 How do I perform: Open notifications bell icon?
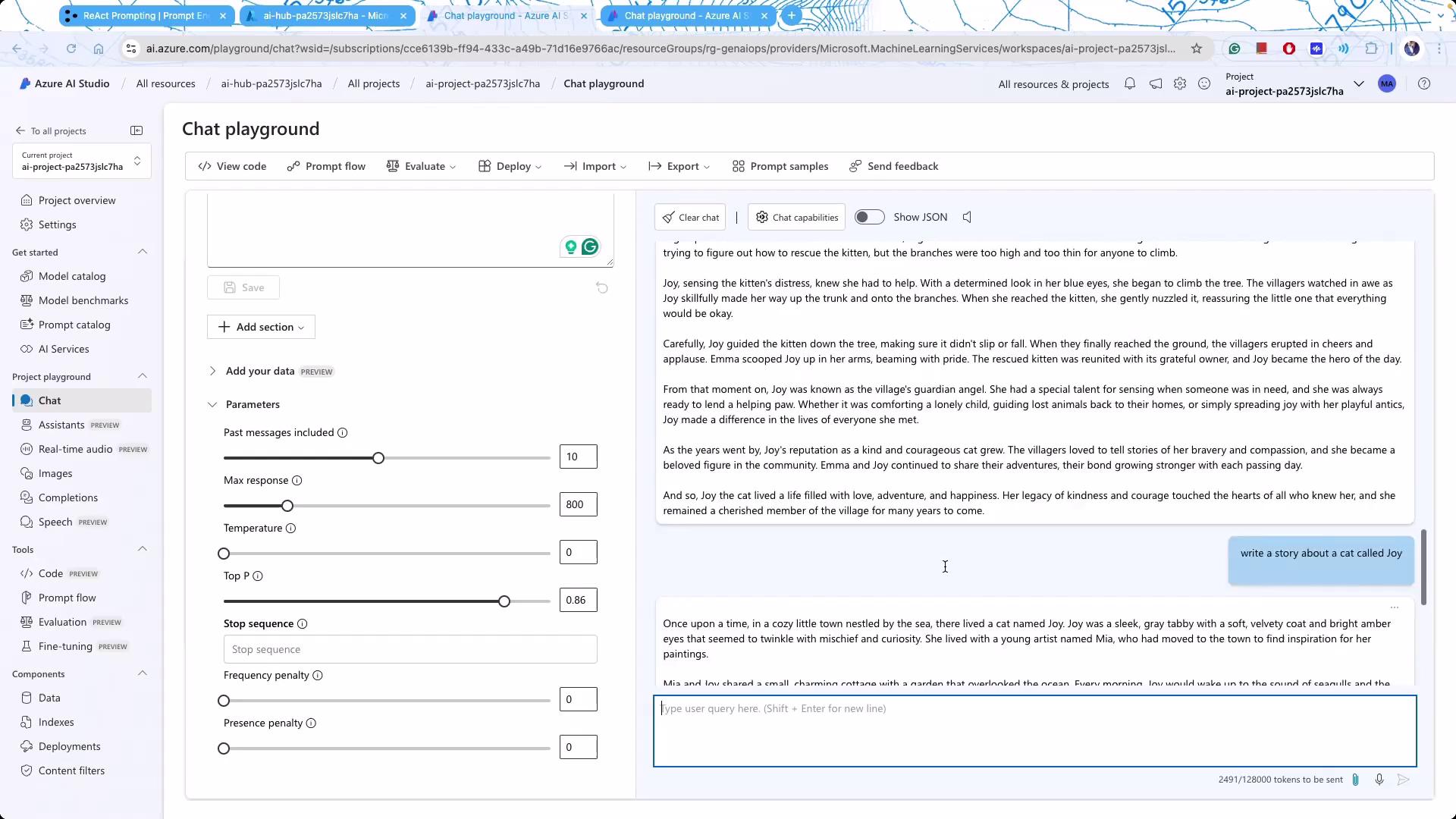(1130, 84)
